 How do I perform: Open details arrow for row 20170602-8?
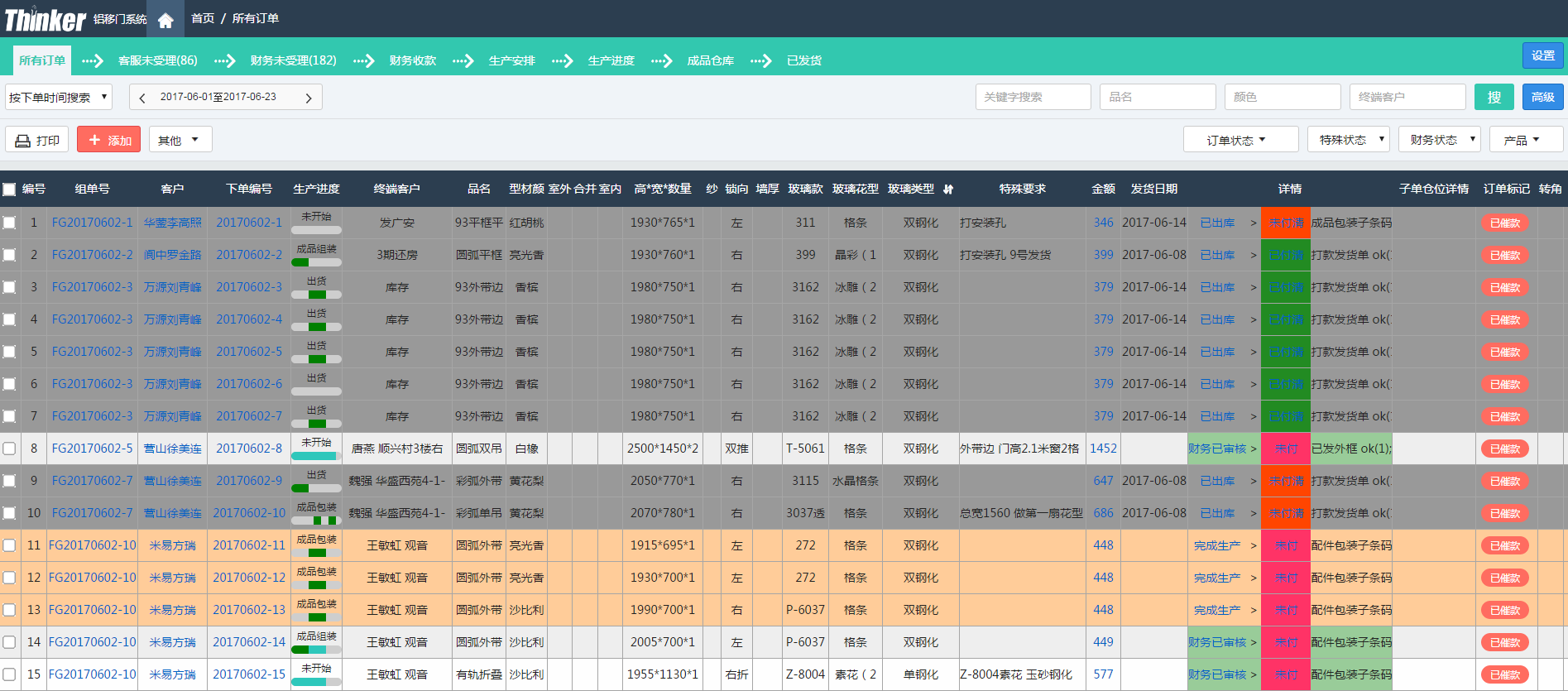(x=1253, y=449)
